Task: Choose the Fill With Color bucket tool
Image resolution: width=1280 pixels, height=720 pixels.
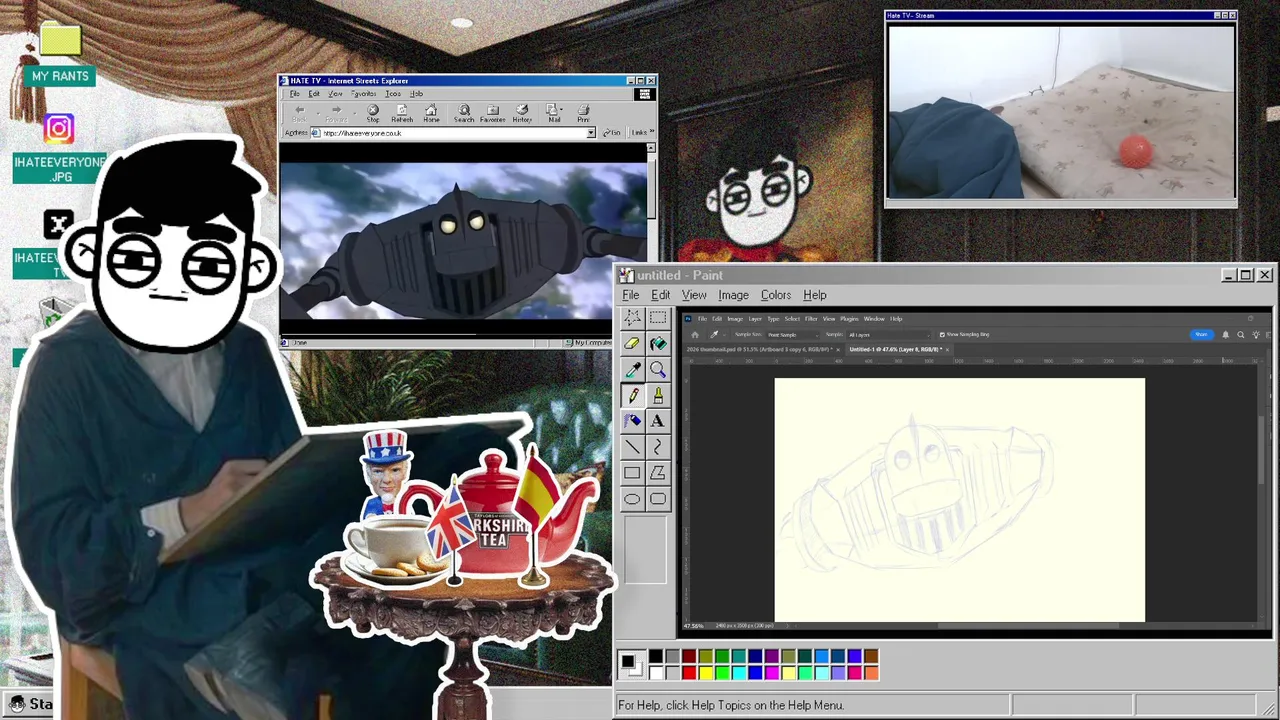Action: 658,343
